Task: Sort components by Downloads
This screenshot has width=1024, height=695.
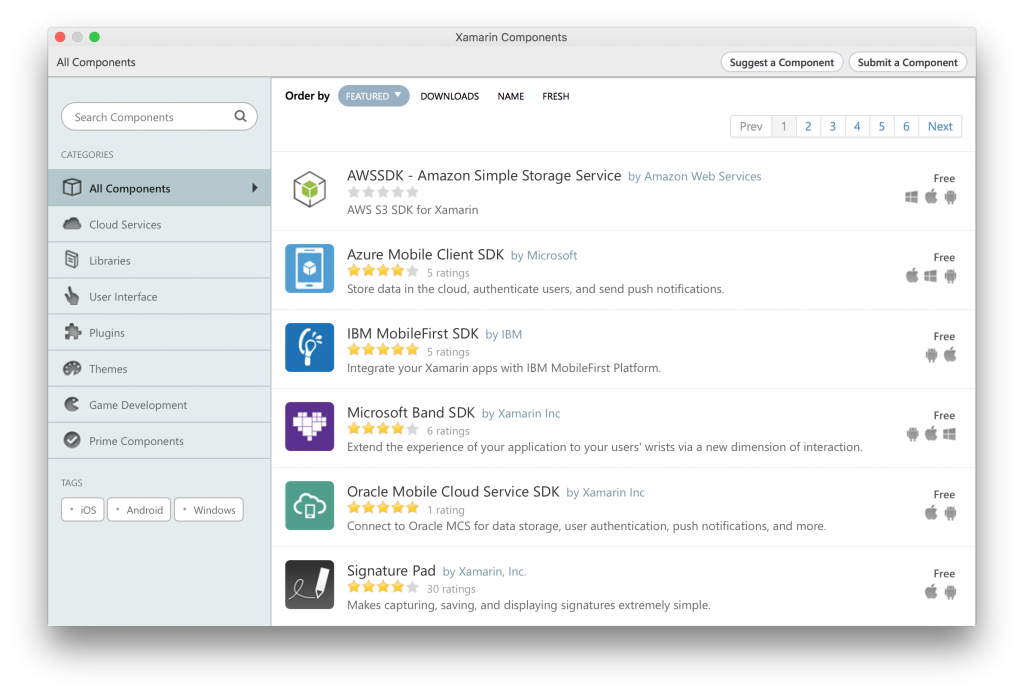Action: pos(449,96)
